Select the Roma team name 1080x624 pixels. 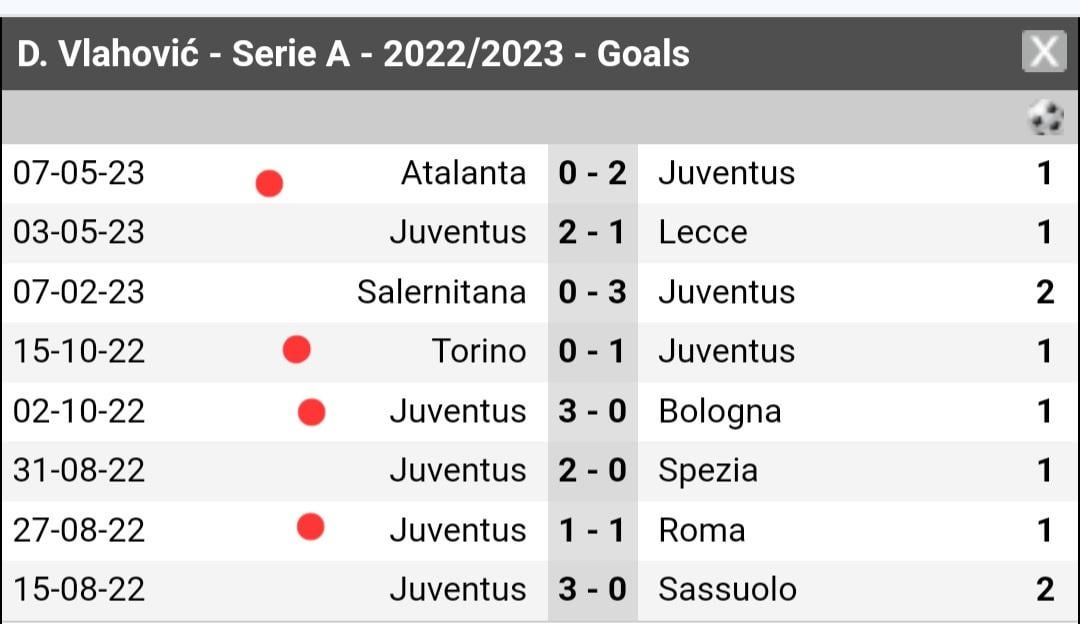pos(702,530)
